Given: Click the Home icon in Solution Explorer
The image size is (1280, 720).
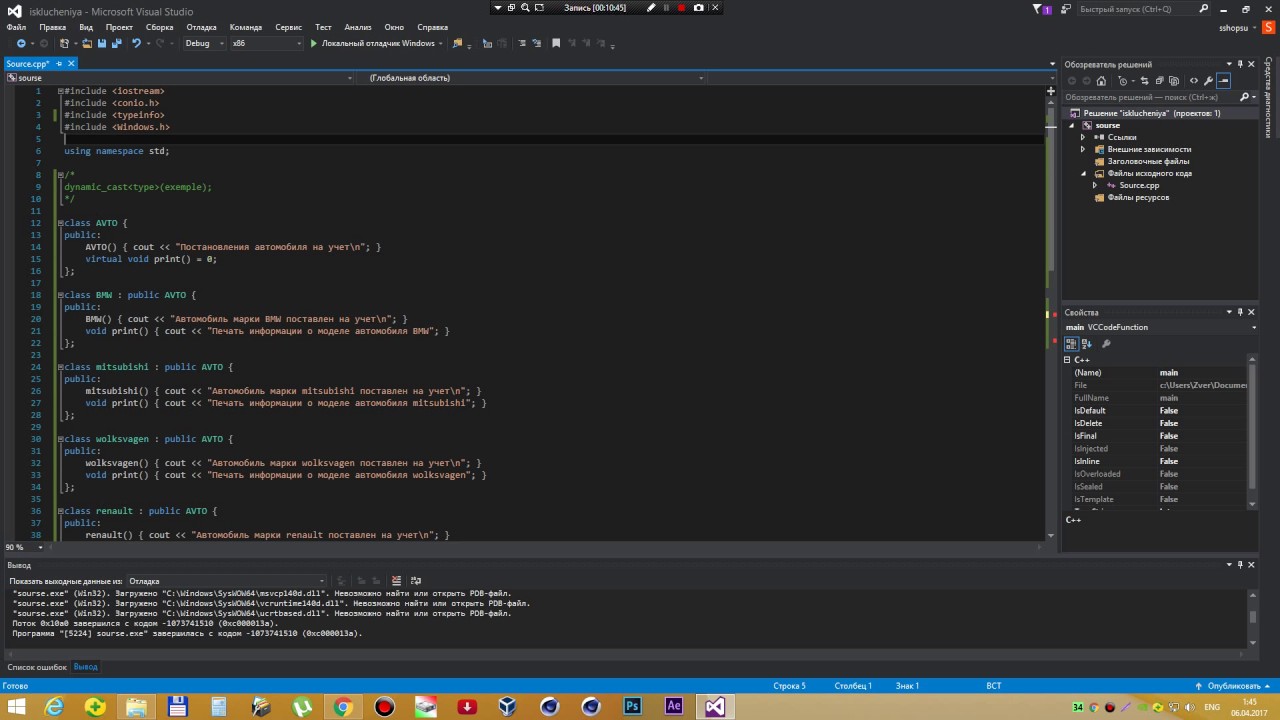Looking at the screenshot, I should [x=1101, y=81].
